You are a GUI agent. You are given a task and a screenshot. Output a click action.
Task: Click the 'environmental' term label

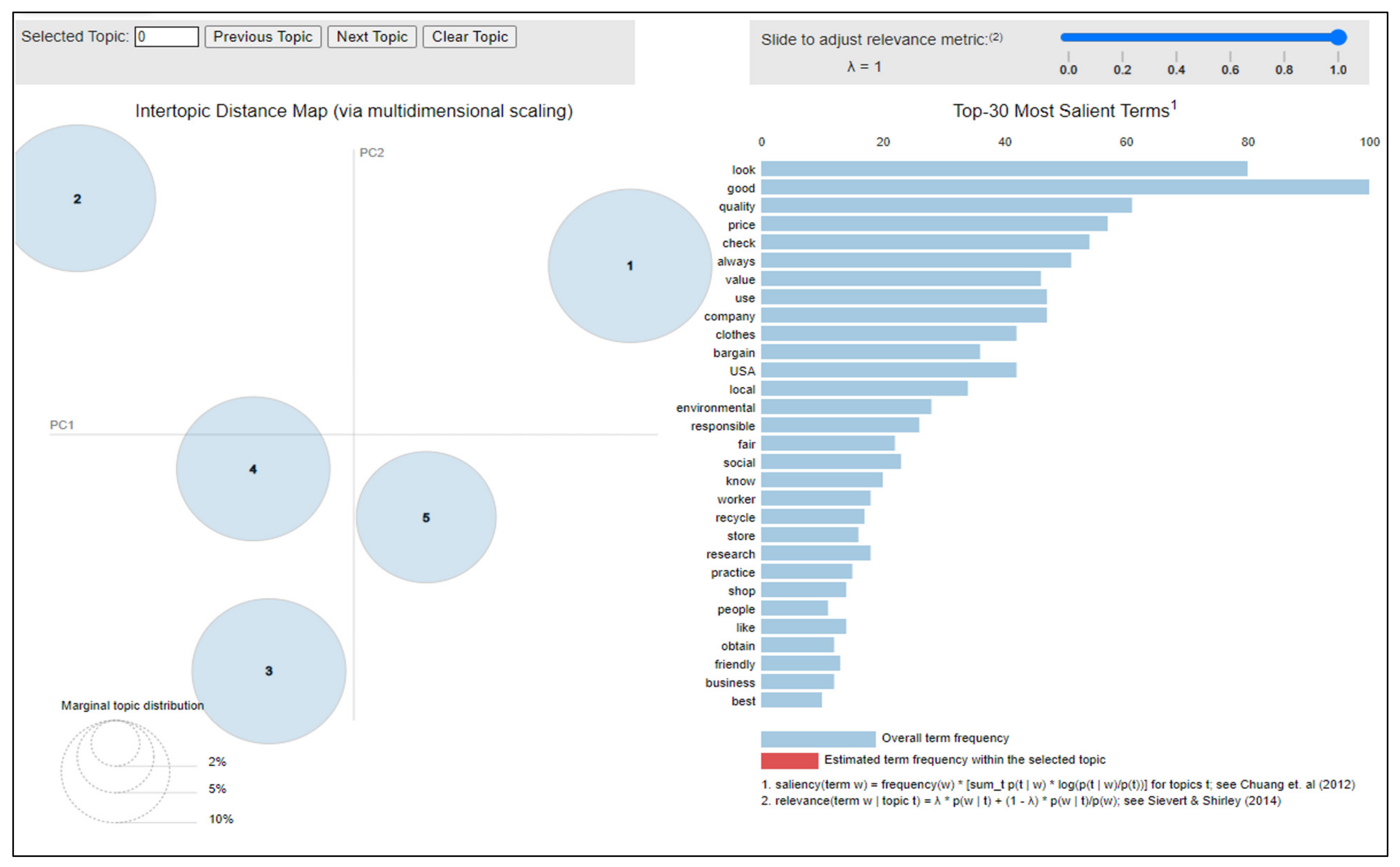pos(715,408)
